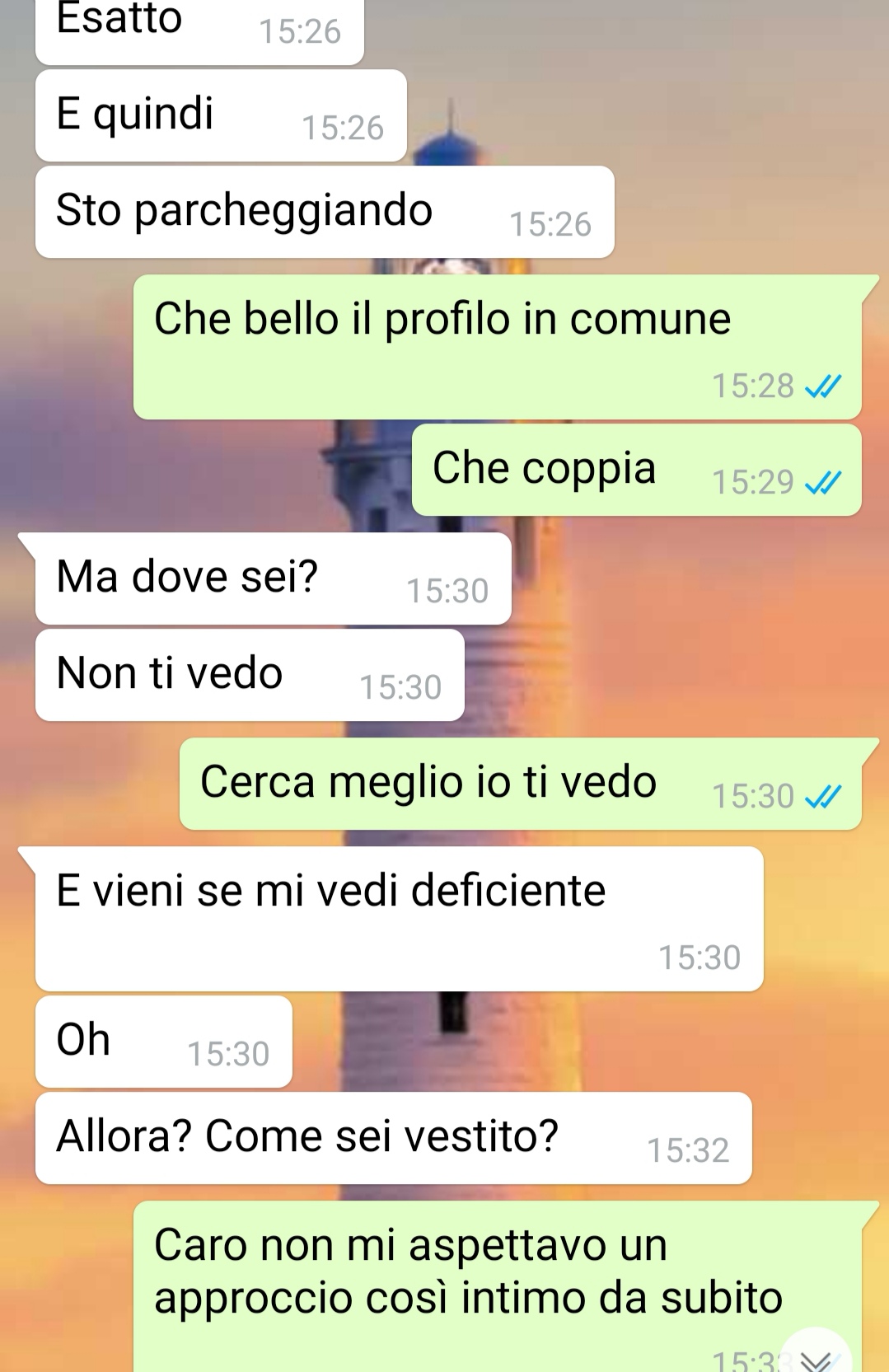This screenshot has height=1372, width=889.
Task: Select the 'Sto parcheggiando' message
Action: [325, 212]
